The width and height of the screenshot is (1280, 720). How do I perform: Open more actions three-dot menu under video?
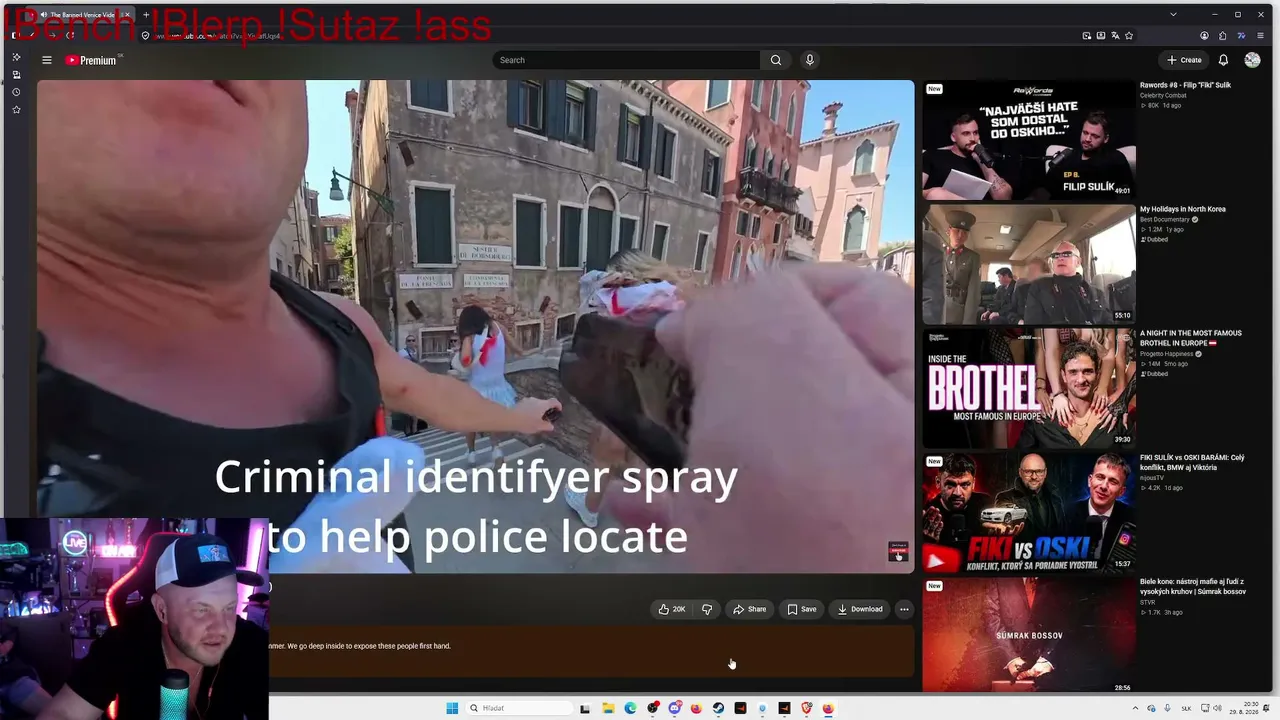point(904,609)
